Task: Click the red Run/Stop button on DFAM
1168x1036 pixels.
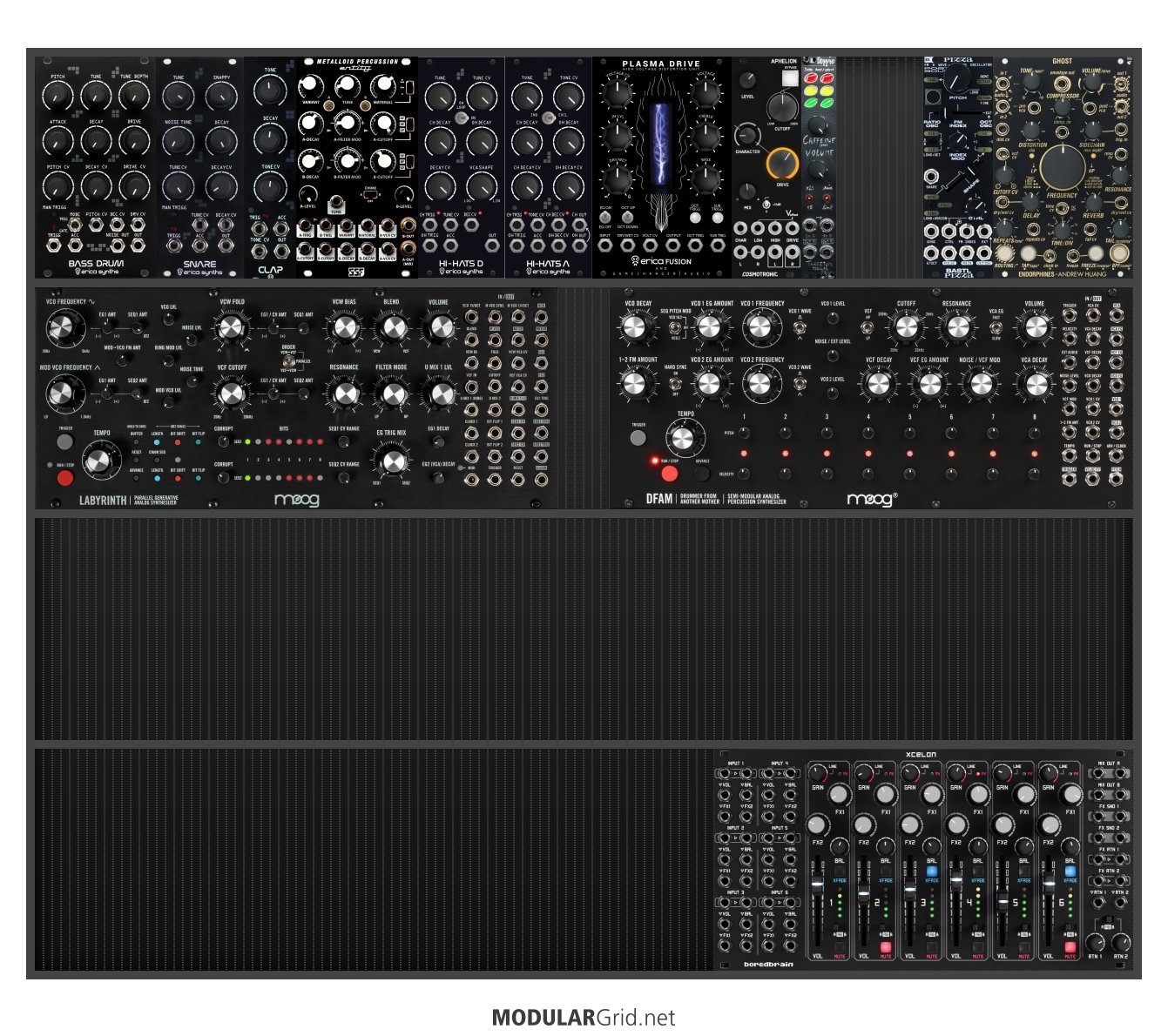Action: [x=669, y=474]
